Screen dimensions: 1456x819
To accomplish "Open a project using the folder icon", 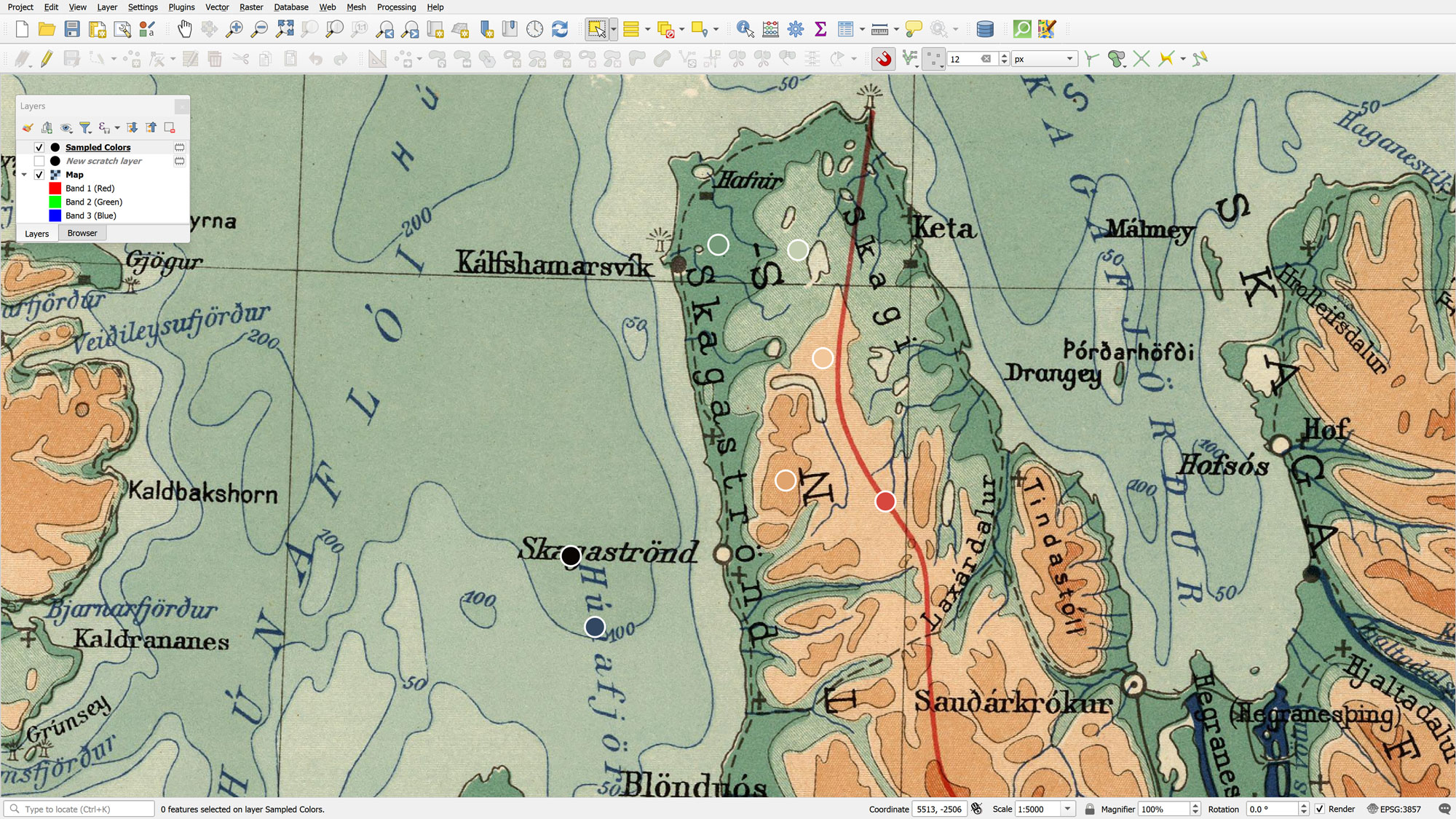I will pyautogui.click(x=47, y=29).
